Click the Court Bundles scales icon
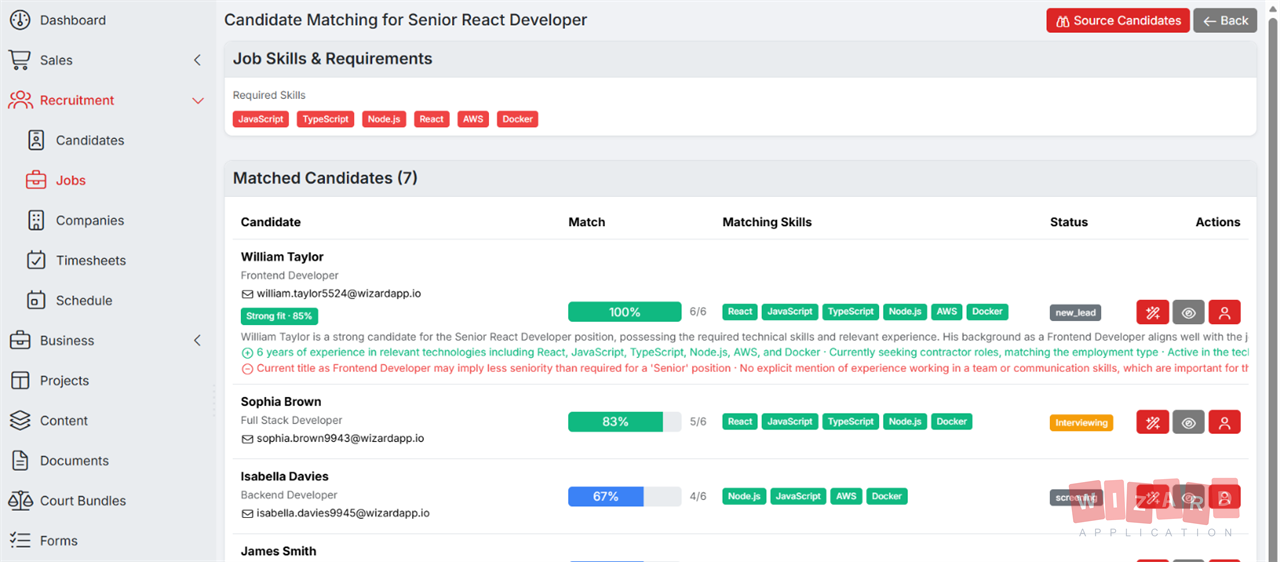The height and width of the screenshot is (562, 1280). (x=19, y=500)
